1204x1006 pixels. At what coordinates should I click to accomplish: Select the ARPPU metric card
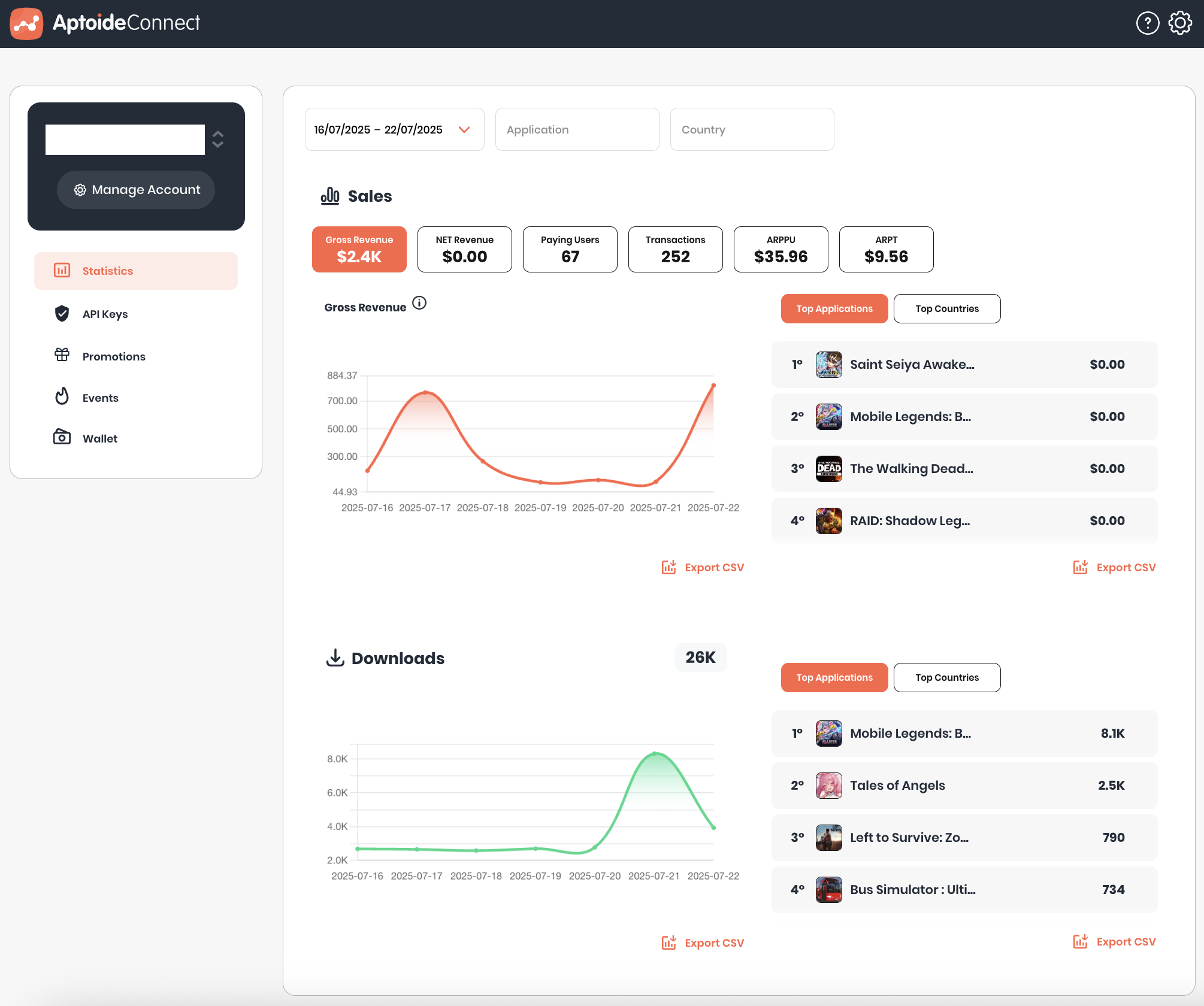[781, 249]
